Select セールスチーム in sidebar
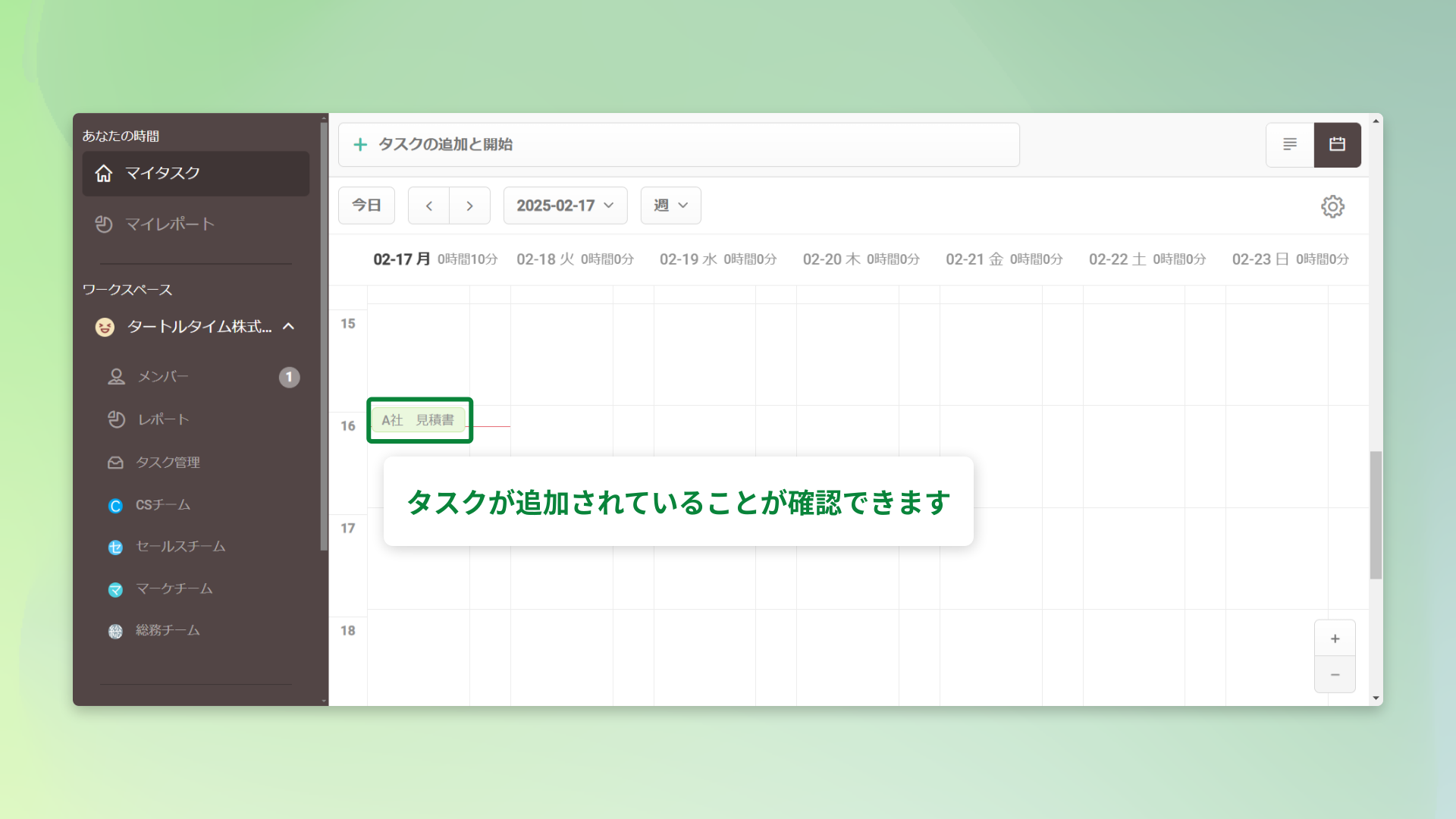 [180, 547]
